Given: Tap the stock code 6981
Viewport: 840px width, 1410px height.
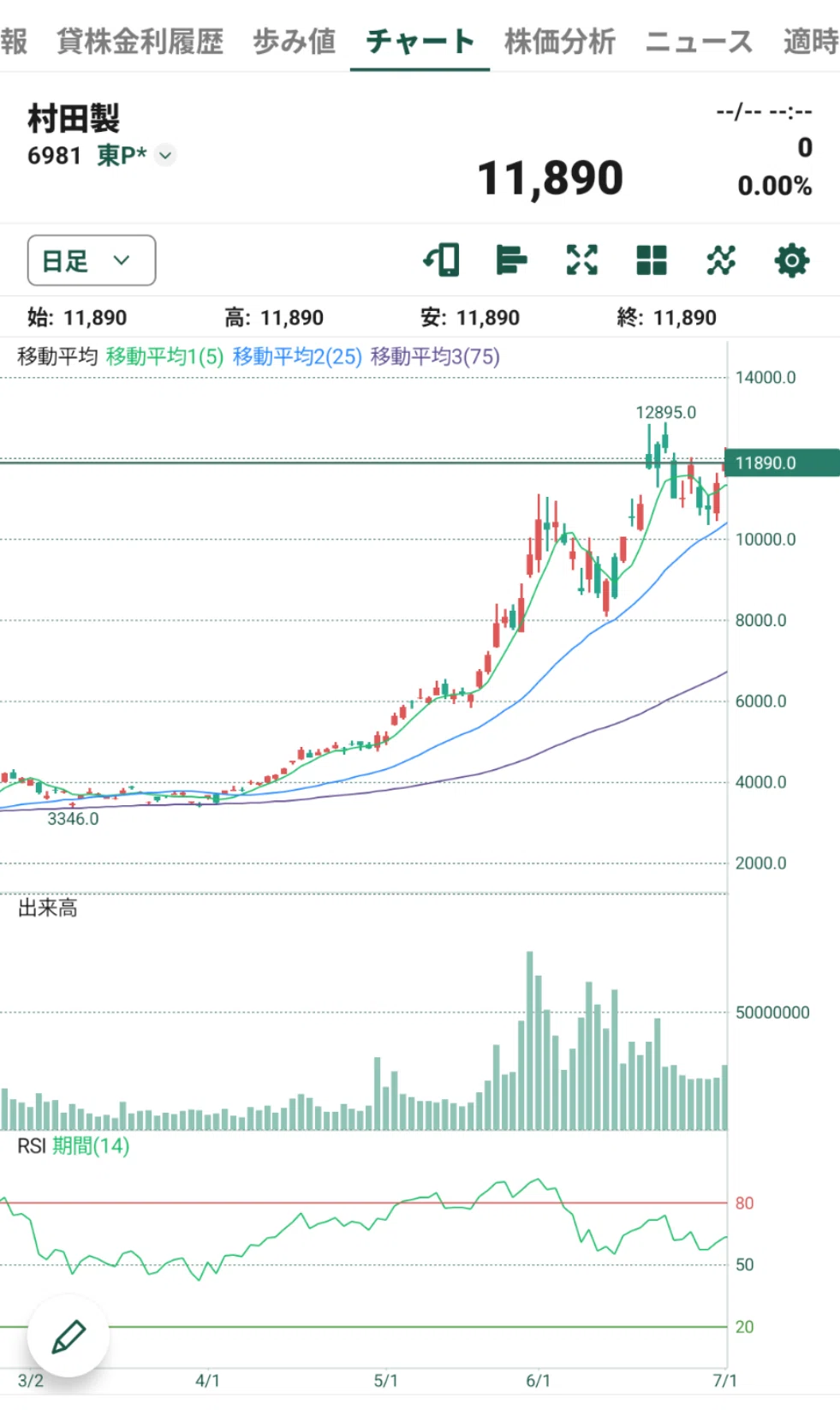Looking at the screenshot, I should pyautogui.click(x=54, y=156).
